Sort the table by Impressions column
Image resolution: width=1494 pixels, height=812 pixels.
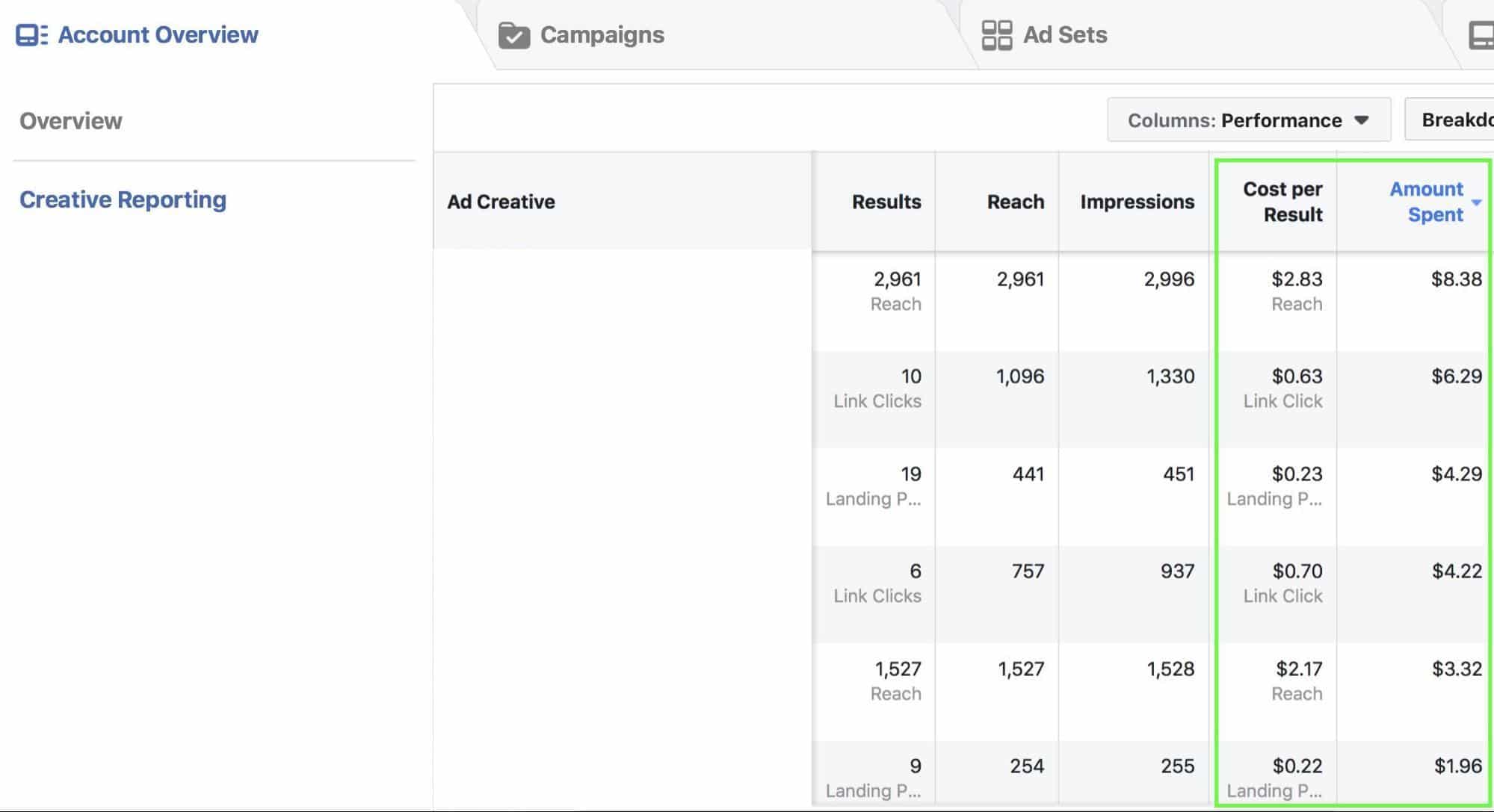pos(1136,202)
